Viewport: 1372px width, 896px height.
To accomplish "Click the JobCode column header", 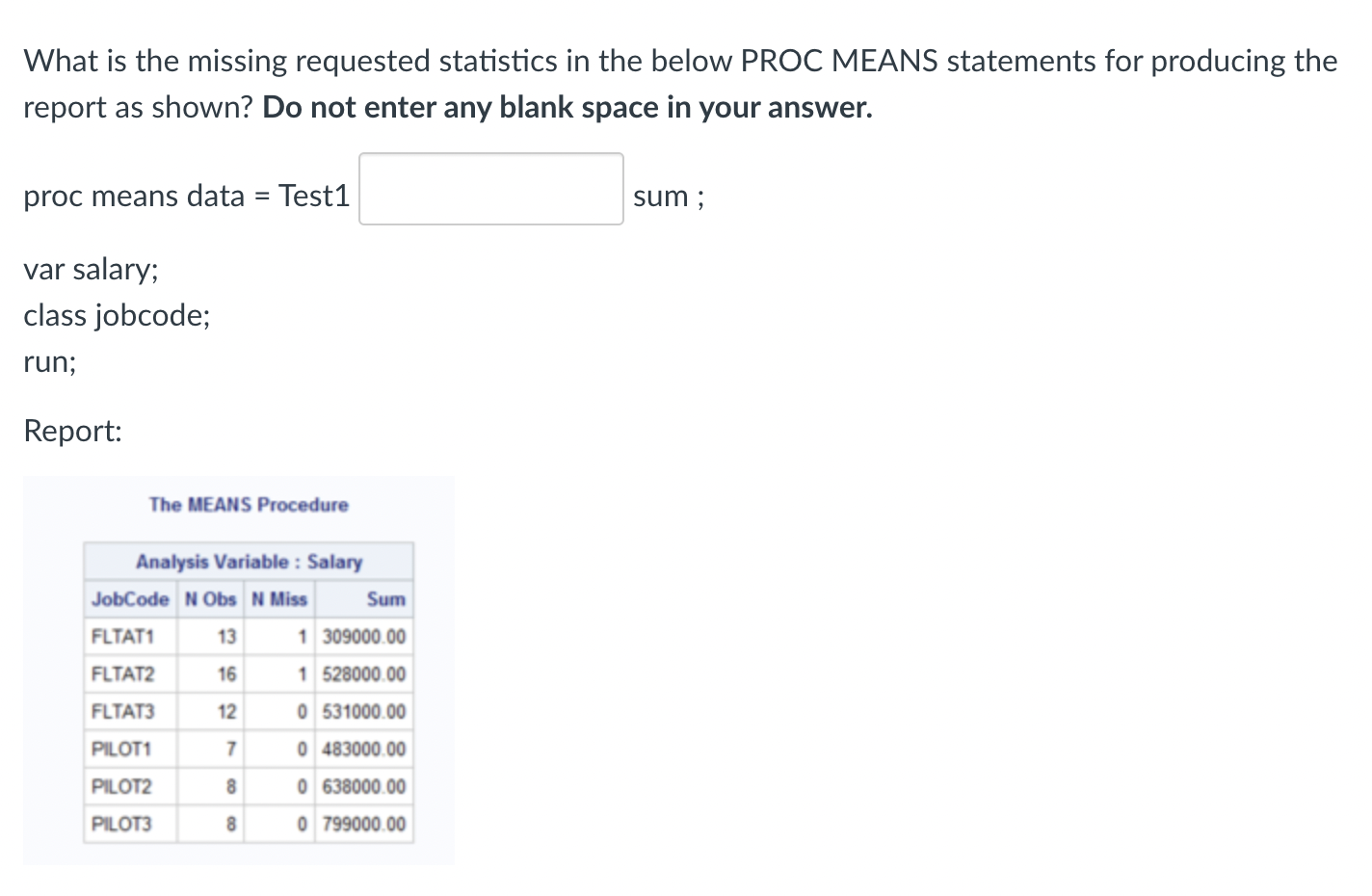I will pyautogui.click(x=130, y=599).
